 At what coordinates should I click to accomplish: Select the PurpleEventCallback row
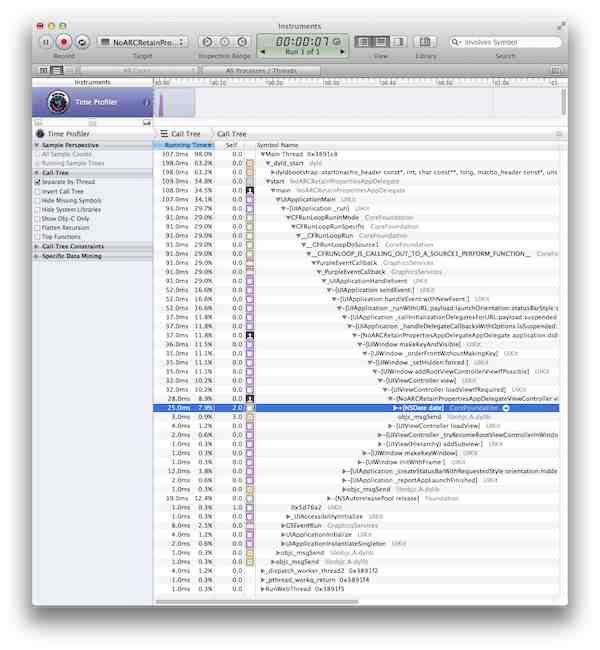coord(356,263)
